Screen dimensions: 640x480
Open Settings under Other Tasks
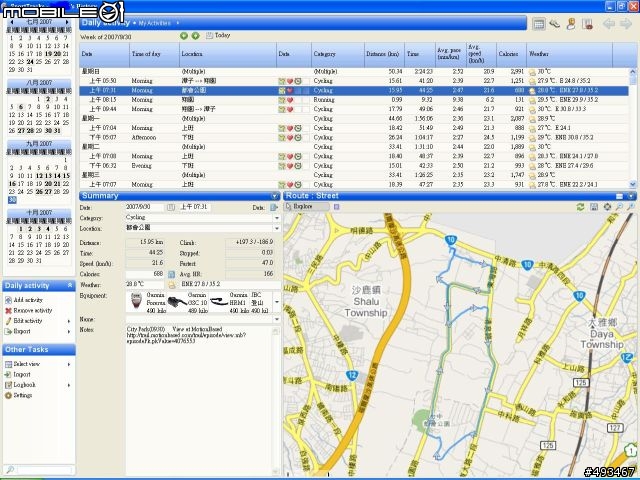(18, 396)
